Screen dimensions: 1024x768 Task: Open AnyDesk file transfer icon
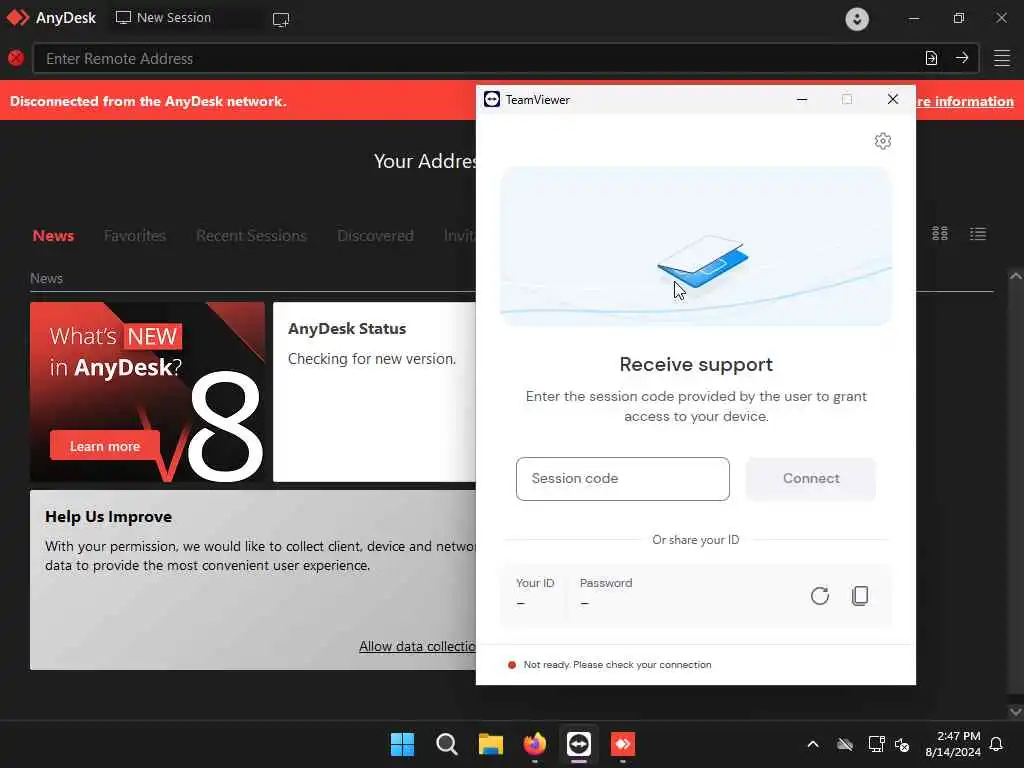click(931, 58)
